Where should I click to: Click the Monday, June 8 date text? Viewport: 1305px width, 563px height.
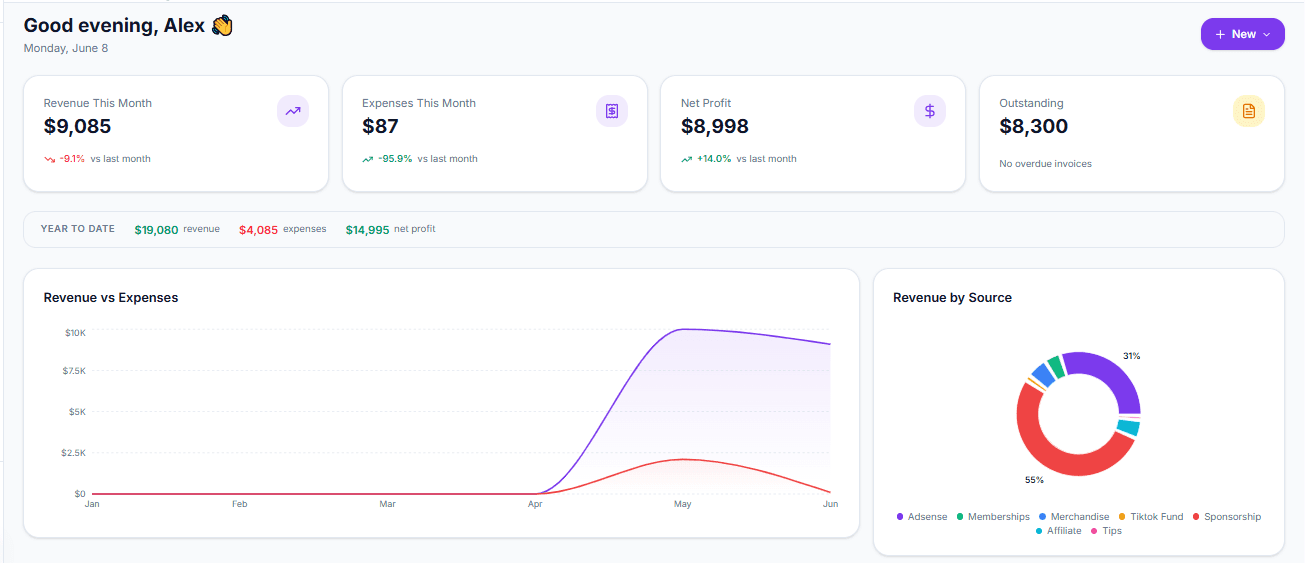pos(65,48)
